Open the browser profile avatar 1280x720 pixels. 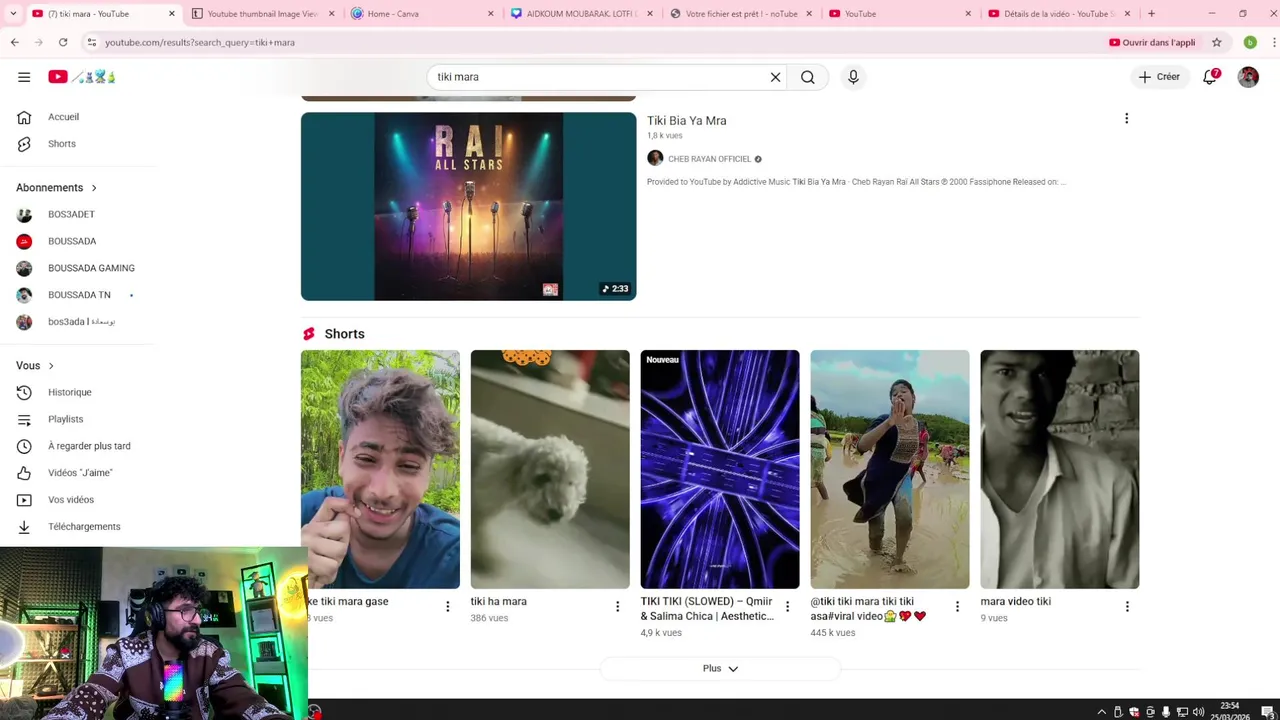tap(1250, 42)
